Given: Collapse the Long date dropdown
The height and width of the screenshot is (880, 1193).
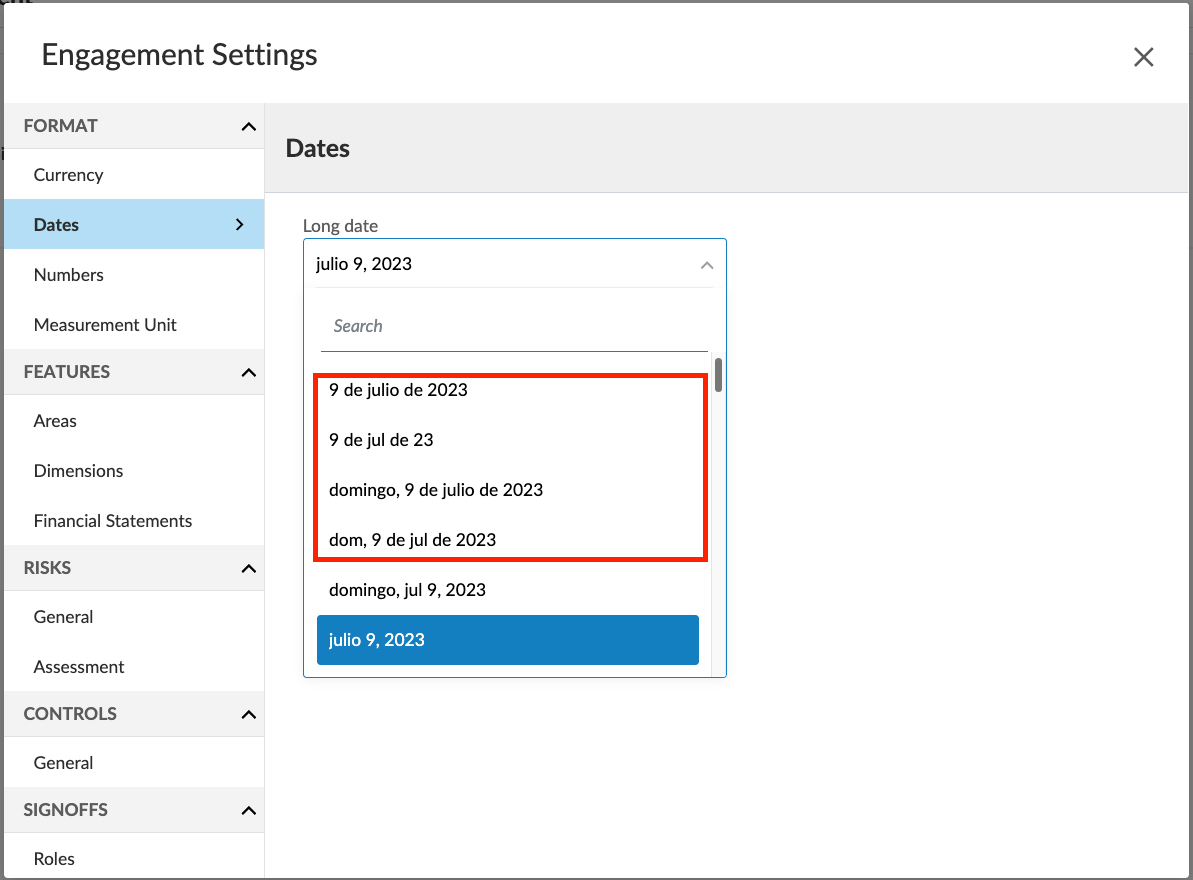Looking at the screenshot, I should pyautogui.click(x=707, y=265).
